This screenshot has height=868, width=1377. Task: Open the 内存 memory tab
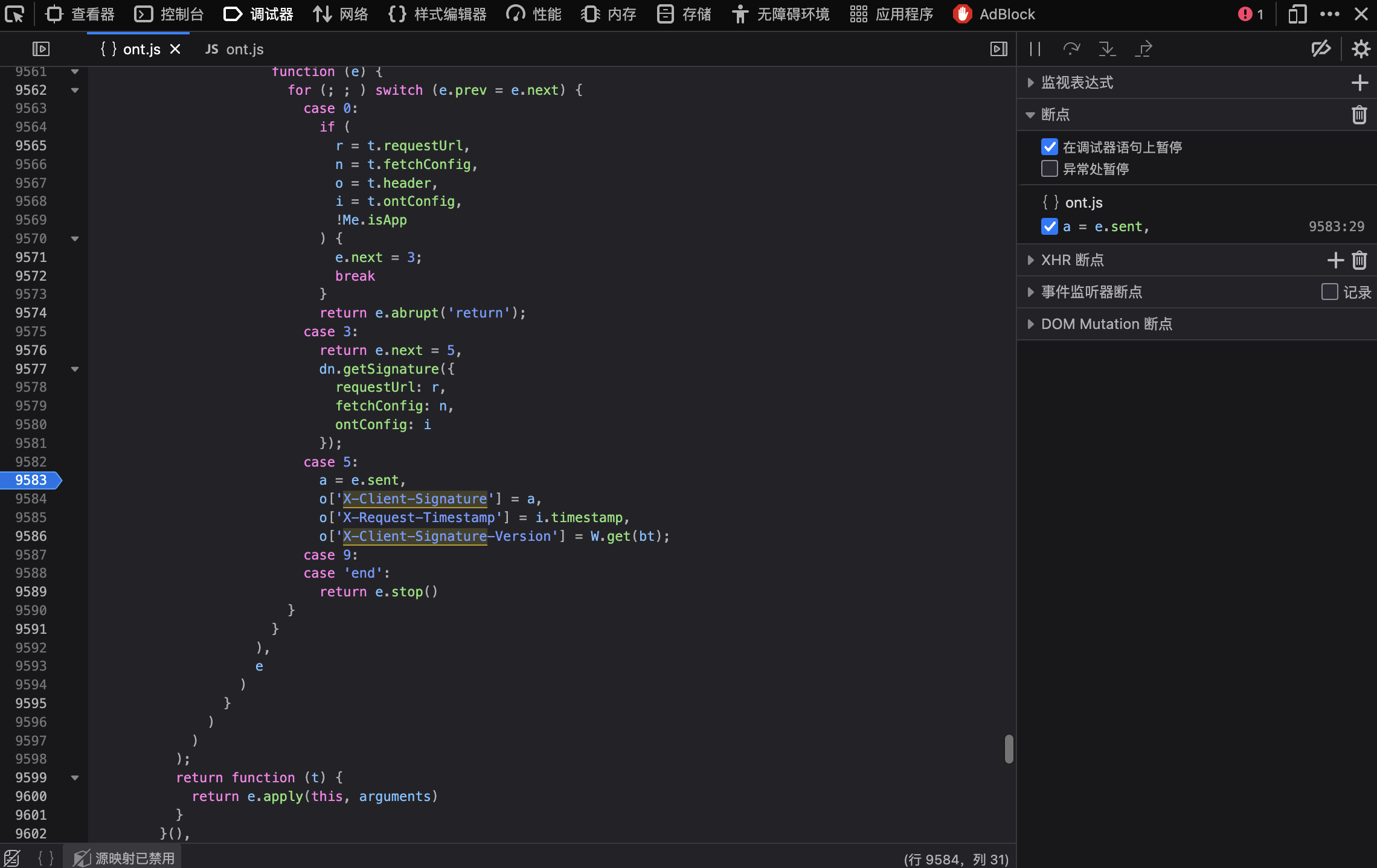click(x=609, y=14)
